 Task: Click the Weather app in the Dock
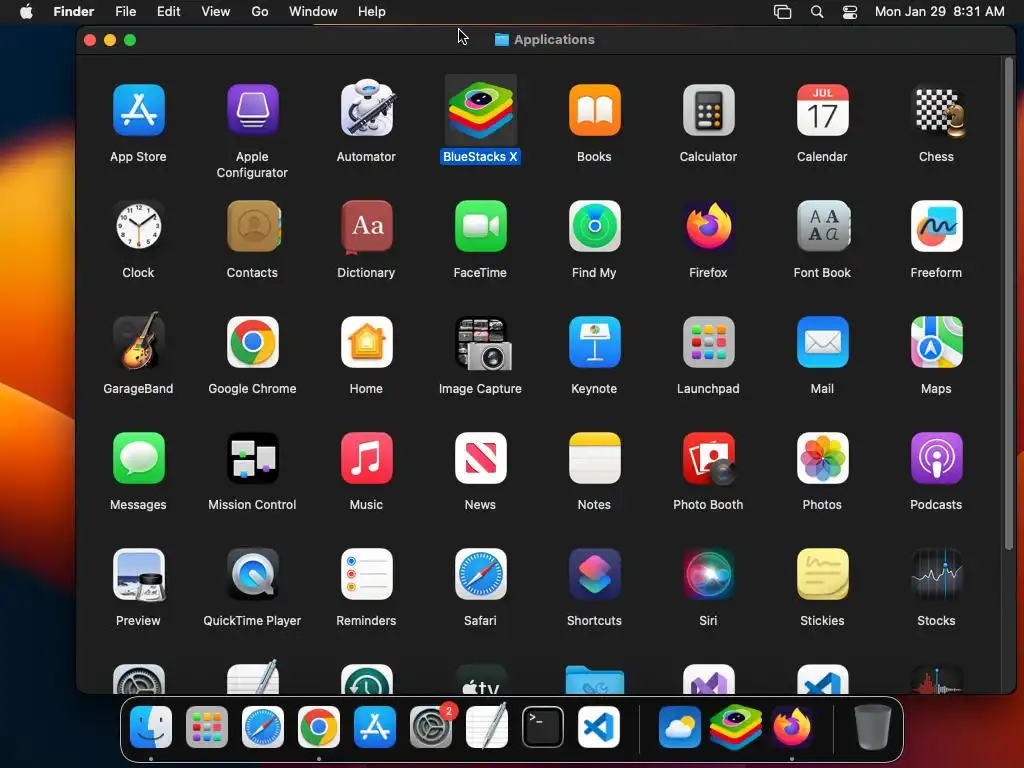pos(679,727)
